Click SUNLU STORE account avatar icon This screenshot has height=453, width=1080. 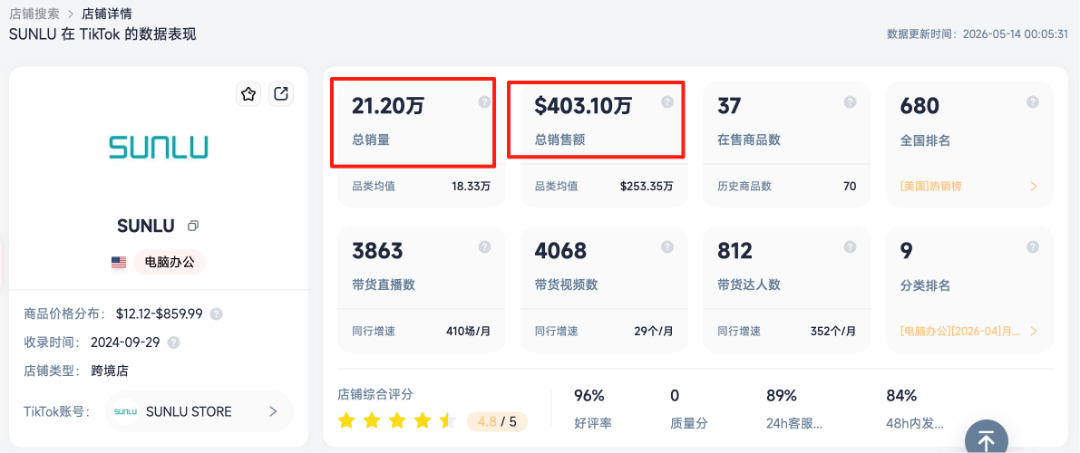pos(125,412)
